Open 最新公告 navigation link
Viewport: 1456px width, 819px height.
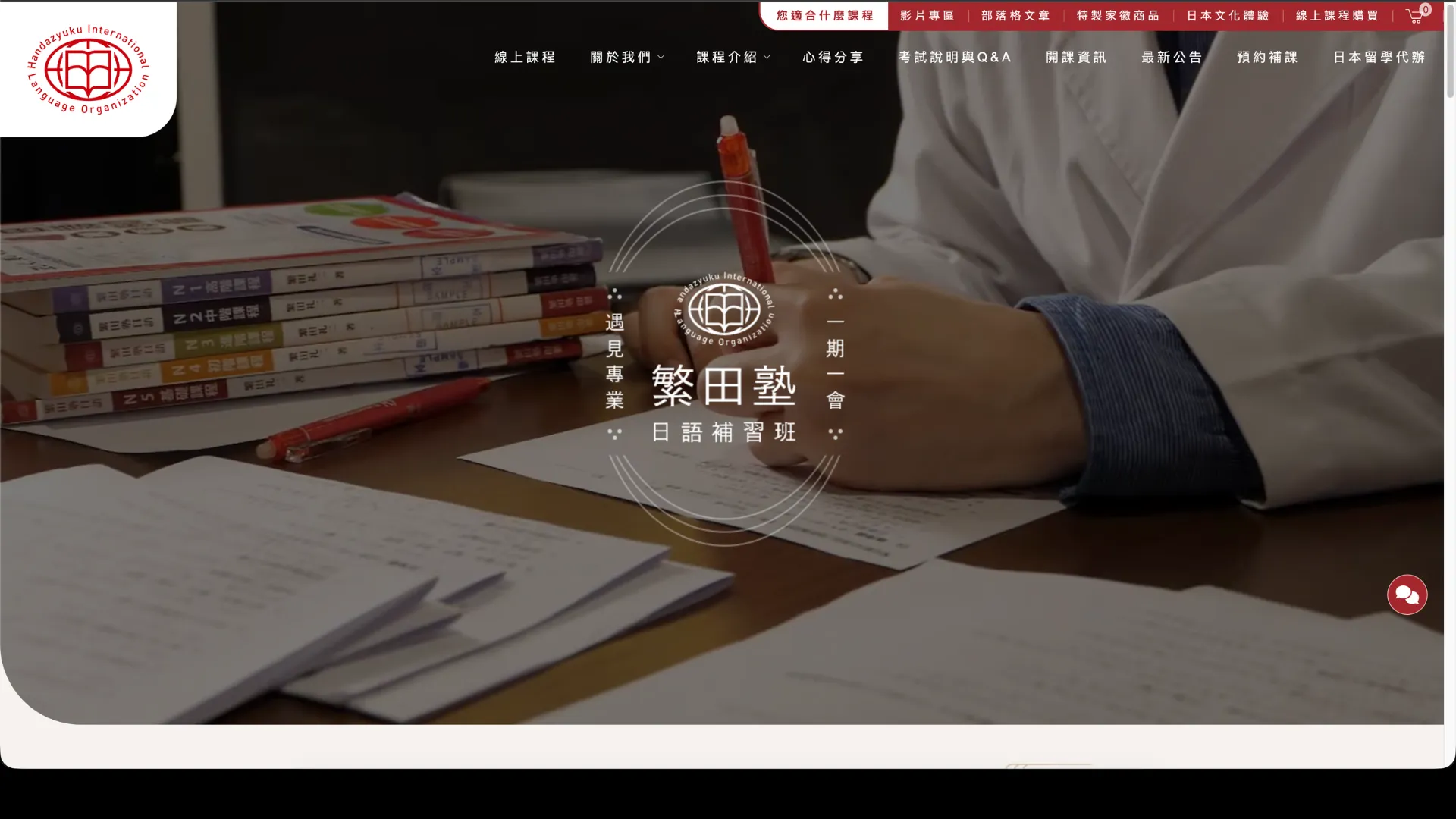pyautogui.click(x=1172, y=58)
